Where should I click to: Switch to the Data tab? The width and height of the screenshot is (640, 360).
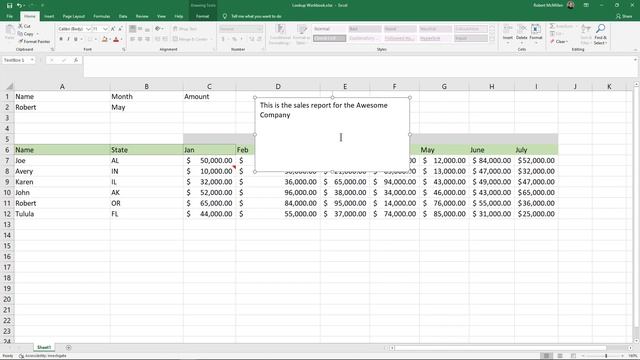pyautogui.click(x=123, y=16)
